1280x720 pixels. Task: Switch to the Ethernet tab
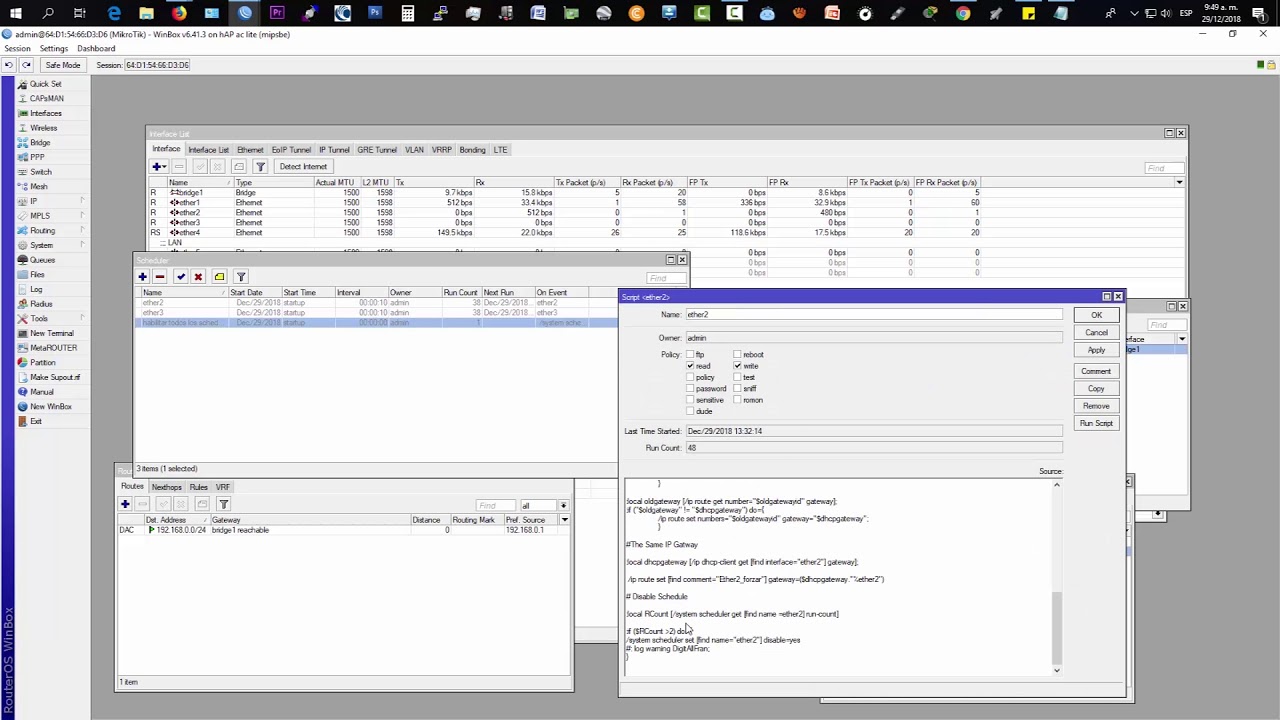click(250, 150)
